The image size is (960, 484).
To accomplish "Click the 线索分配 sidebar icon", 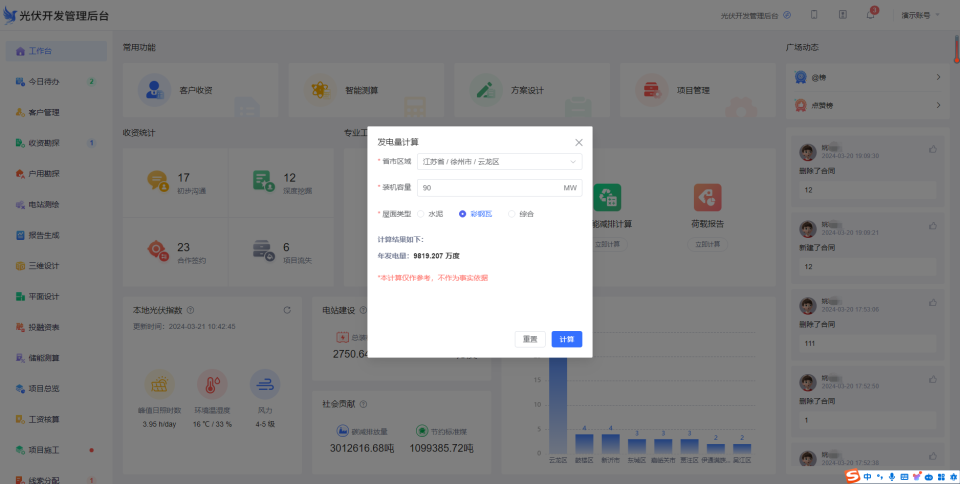I will (x=20, y=480).
